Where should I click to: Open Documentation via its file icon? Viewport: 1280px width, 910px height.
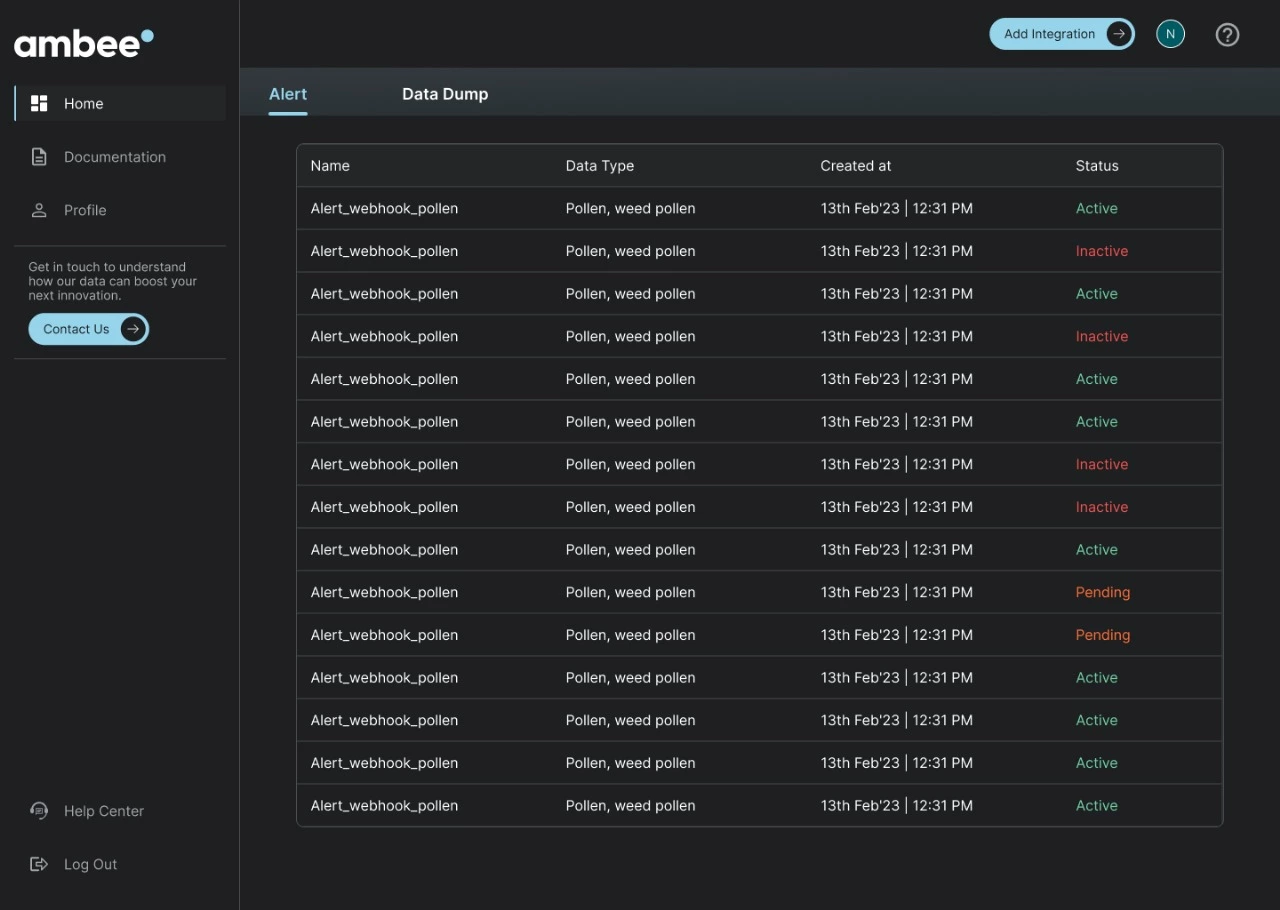point(39,157)
